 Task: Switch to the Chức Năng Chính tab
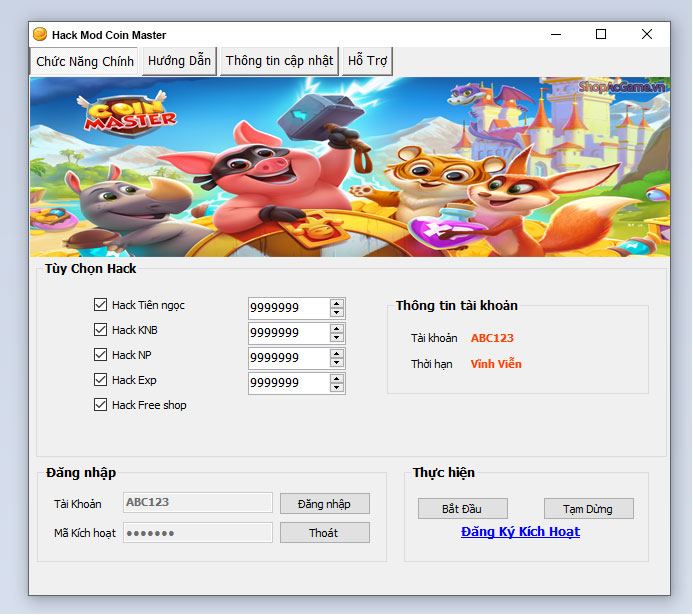point(84,61)
